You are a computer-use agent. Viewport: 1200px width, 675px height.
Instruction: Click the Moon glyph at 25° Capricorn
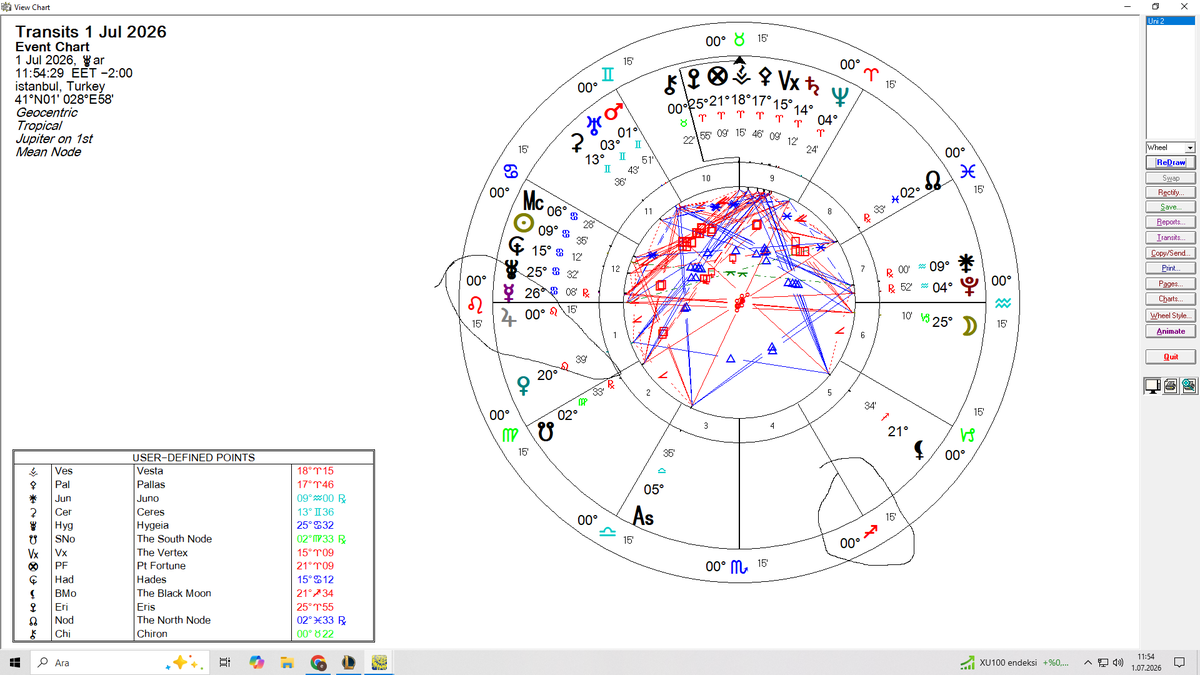coord(968,324)
